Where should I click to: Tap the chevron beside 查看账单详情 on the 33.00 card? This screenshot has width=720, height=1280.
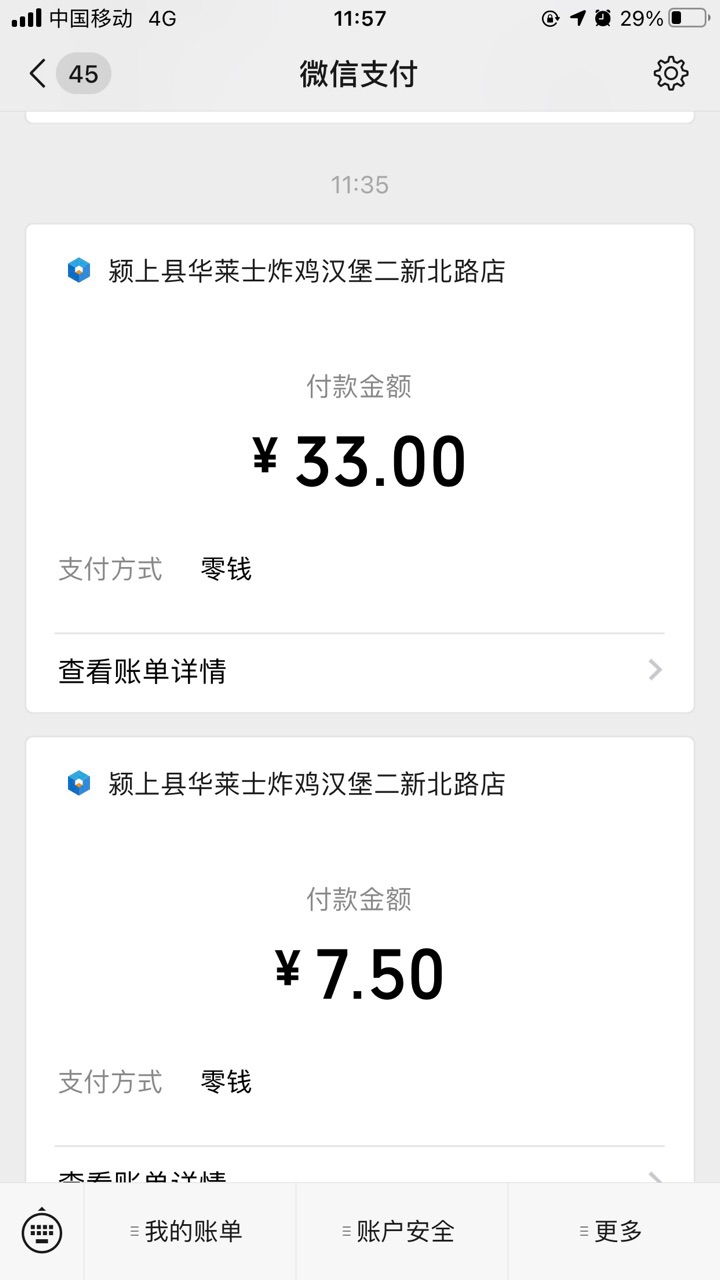click(655, 670)
